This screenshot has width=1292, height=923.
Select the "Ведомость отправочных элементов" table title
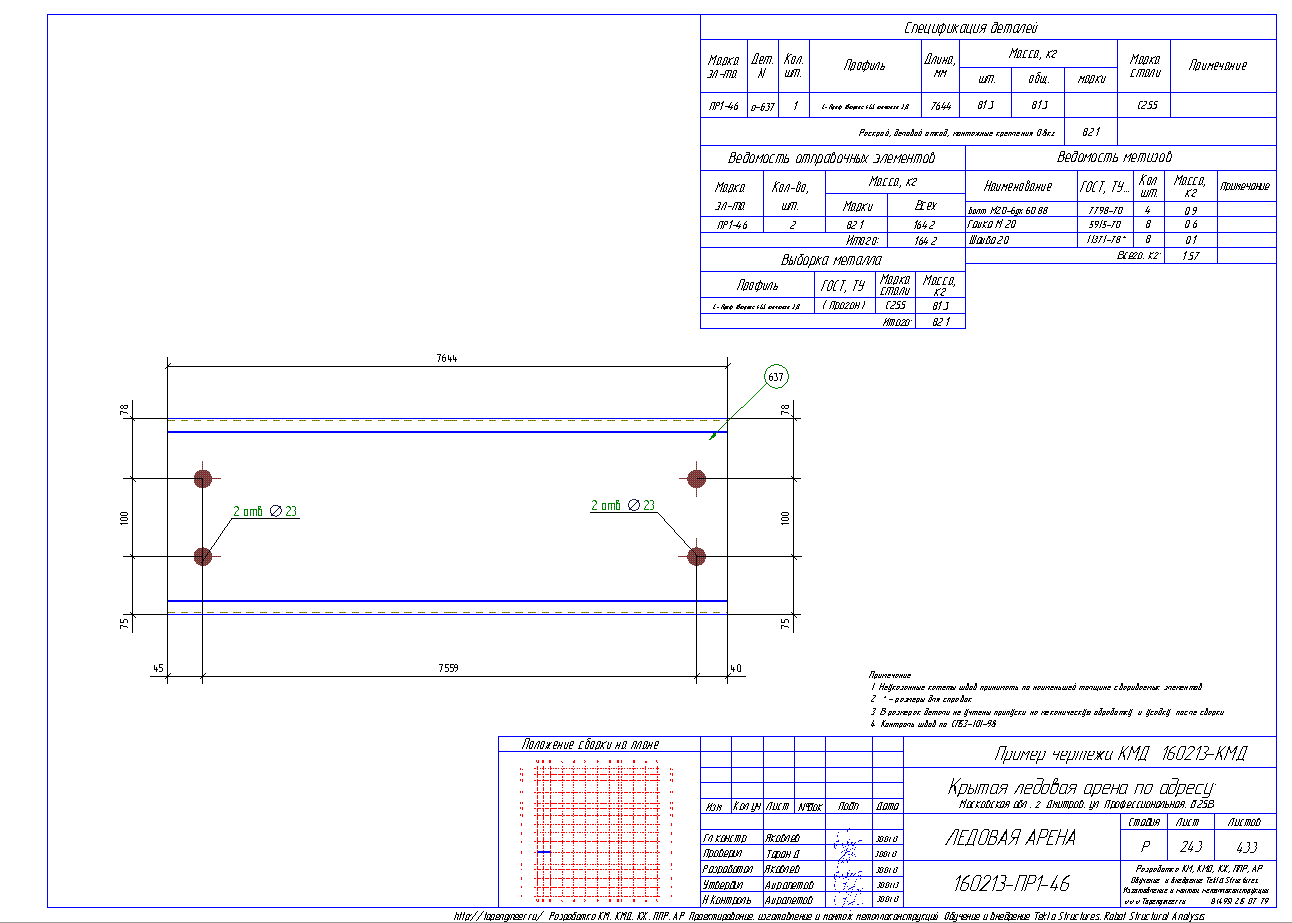point(832,158)
